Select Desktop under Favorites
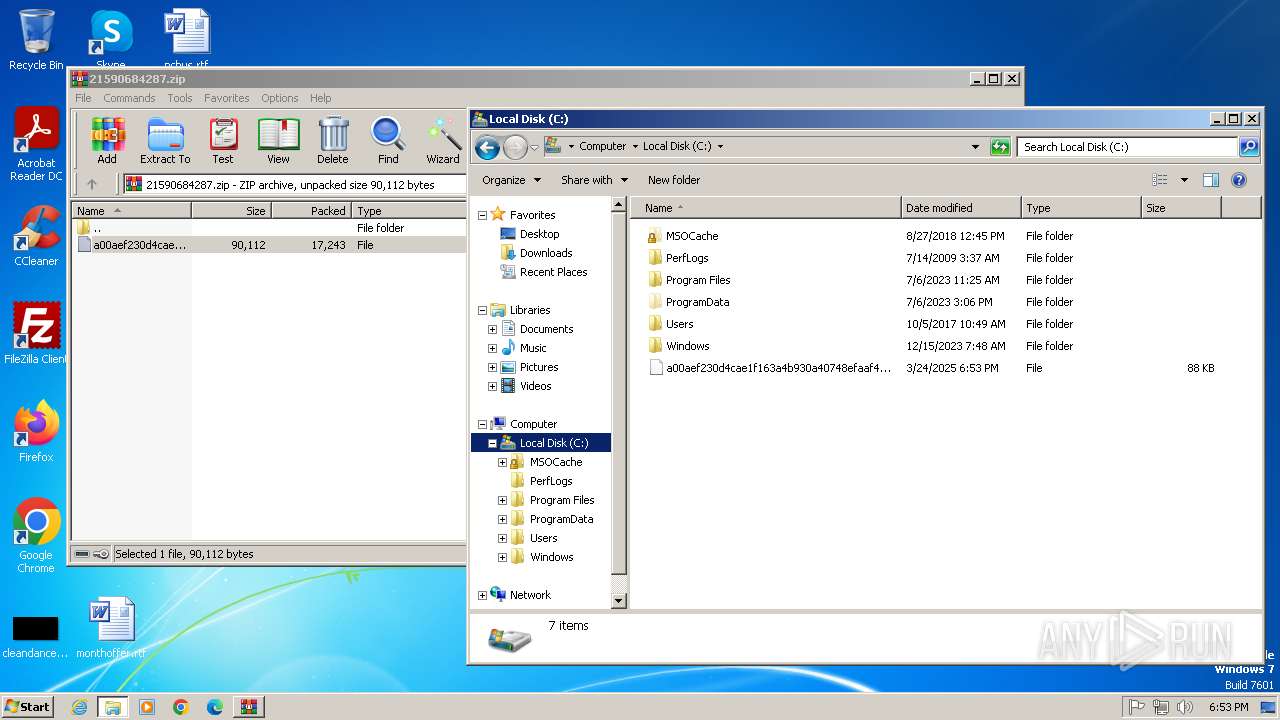 point(539,234)
